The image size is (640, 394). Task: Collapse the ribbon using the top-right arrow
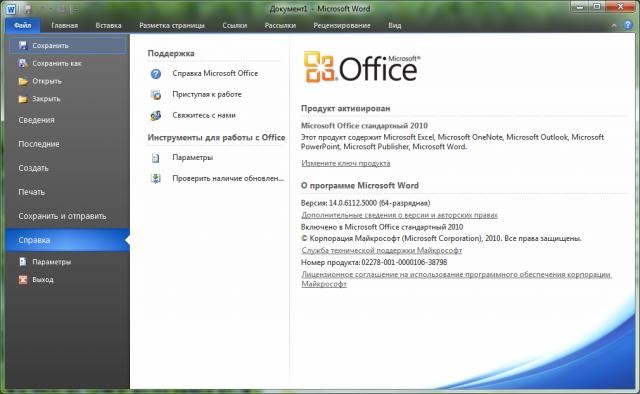coord(613,25)
